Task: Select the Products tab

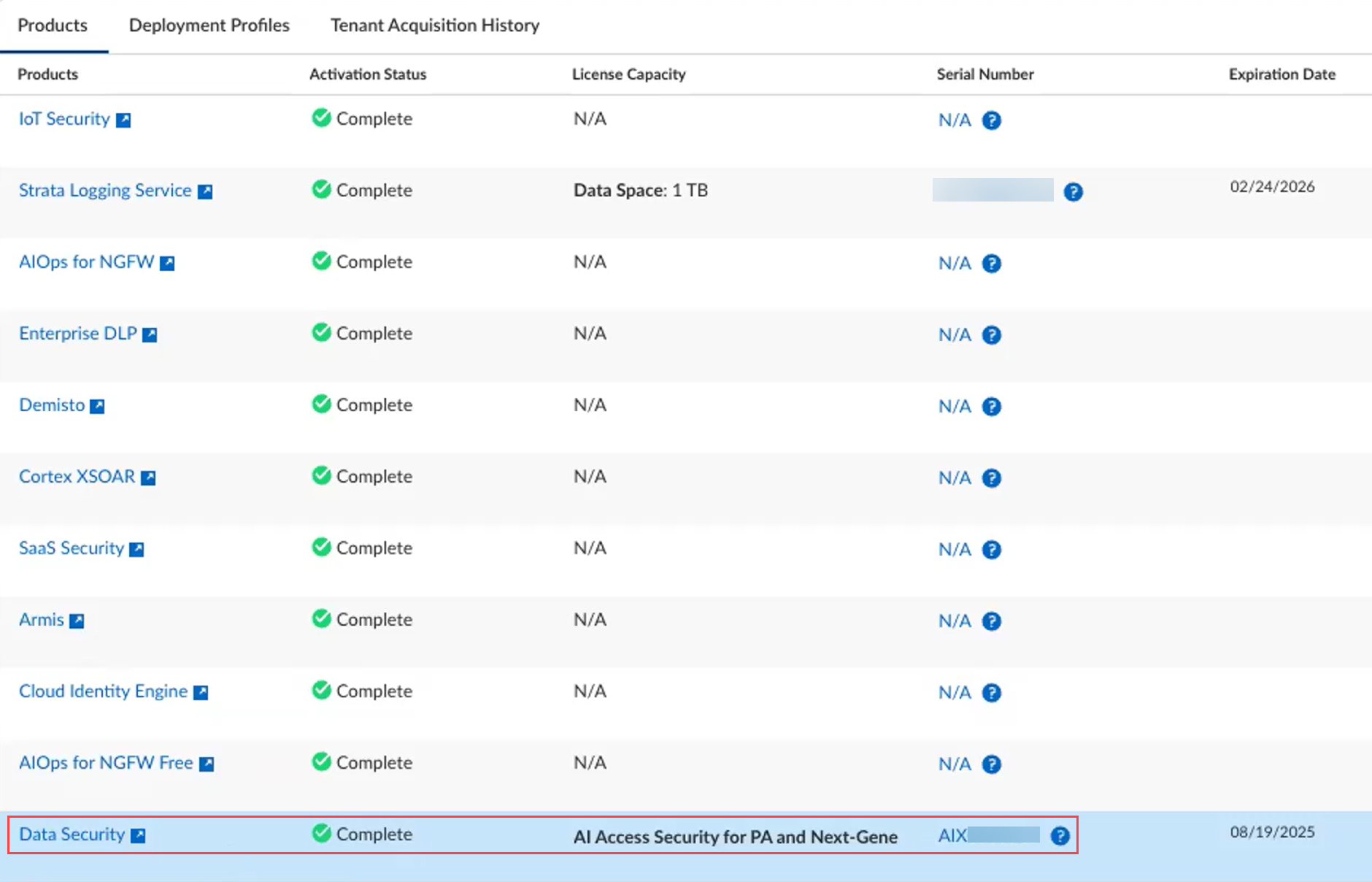Action: tap(53, 26)
